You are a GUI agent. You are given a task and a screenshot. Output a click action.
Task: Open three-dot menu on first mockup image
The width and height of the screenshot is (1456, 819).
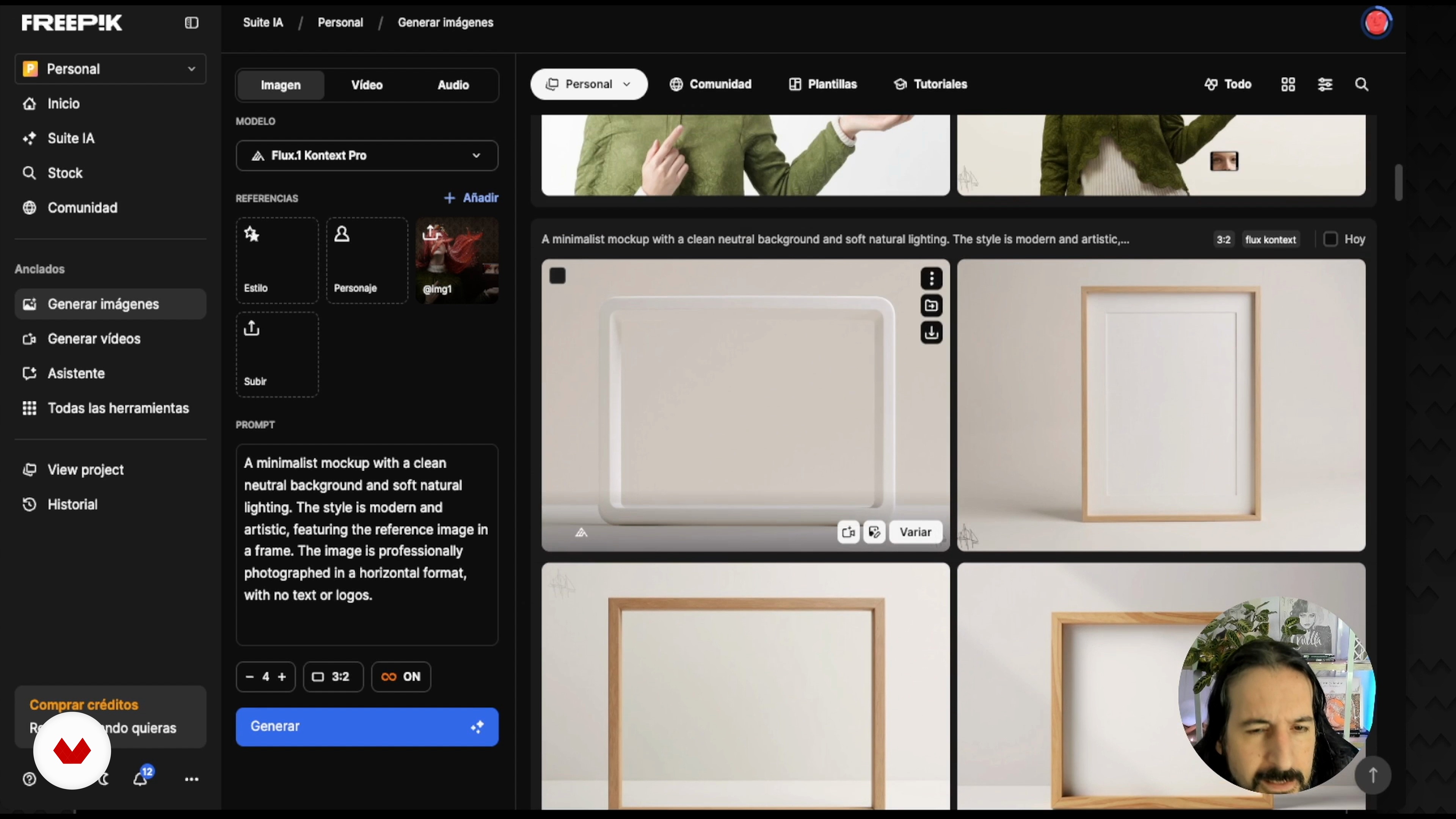point(932,278)
